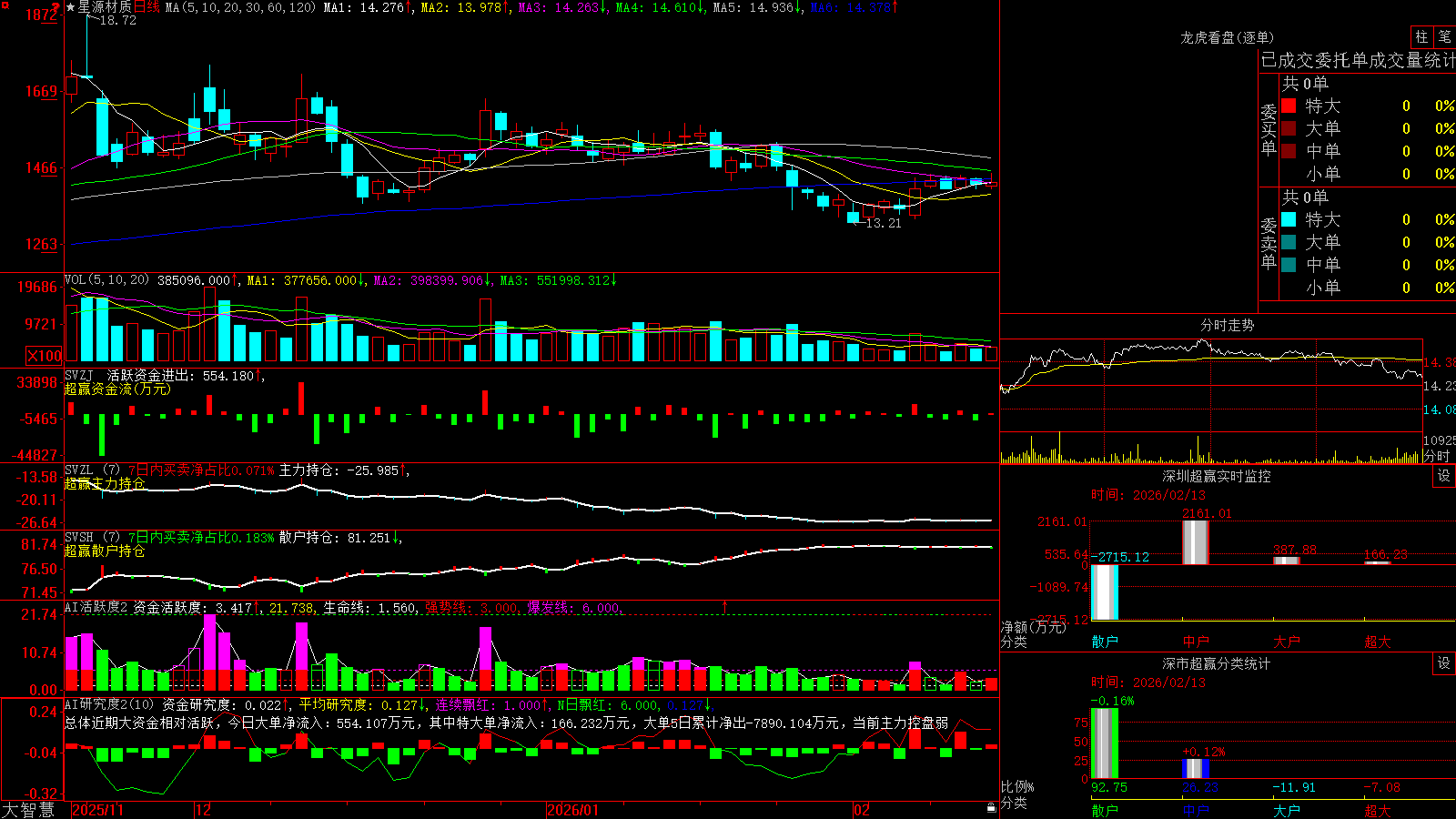Image resolution: width=1456 pixels, height=819 pixels.
Task: Select the 2025/11 timeline marker
Action: tap(97, 810)
